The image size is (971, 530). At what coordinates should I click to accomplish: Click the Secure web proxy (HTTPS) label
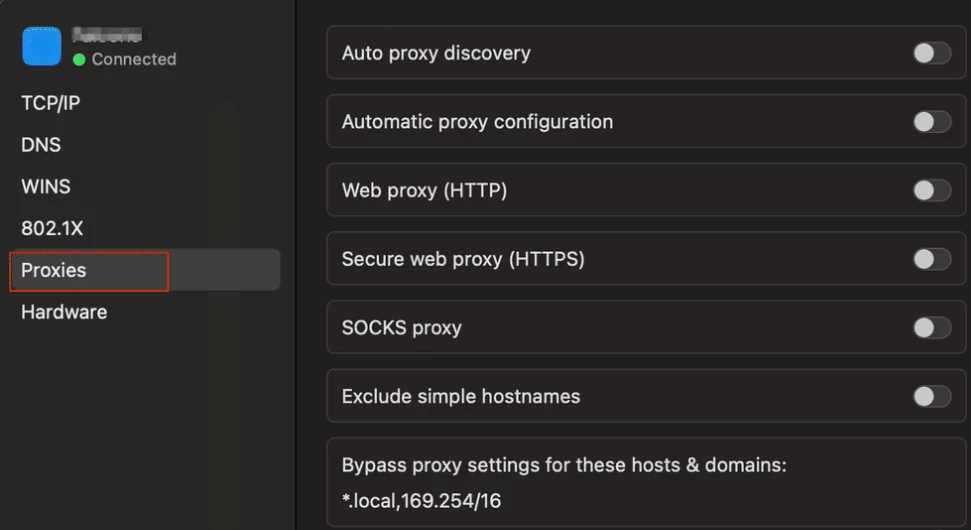click(463, 259)
